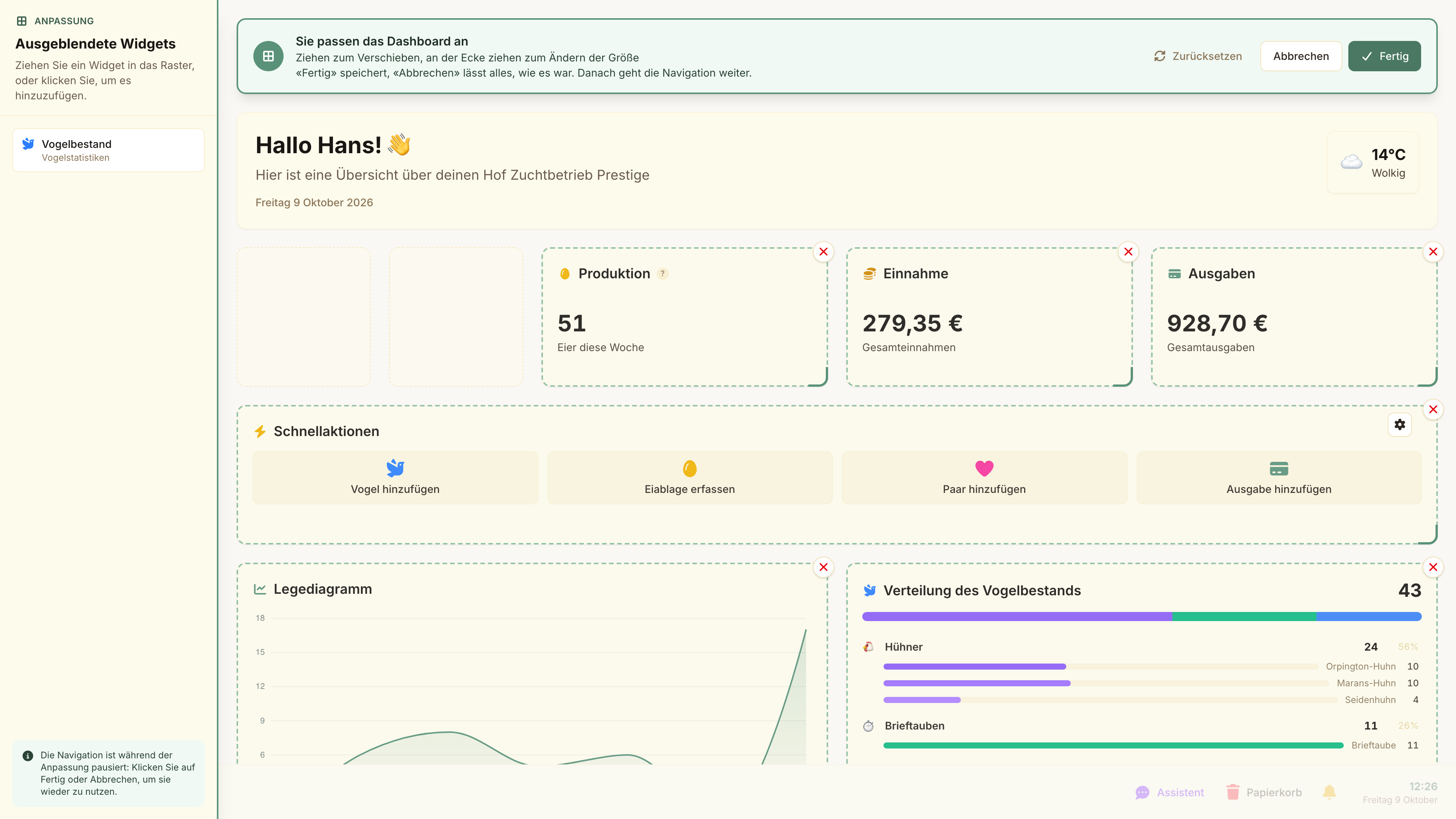Click the Hühner chicken icon
The image size is (1456, 819).
pyautogui.click(x=868, y=646)
